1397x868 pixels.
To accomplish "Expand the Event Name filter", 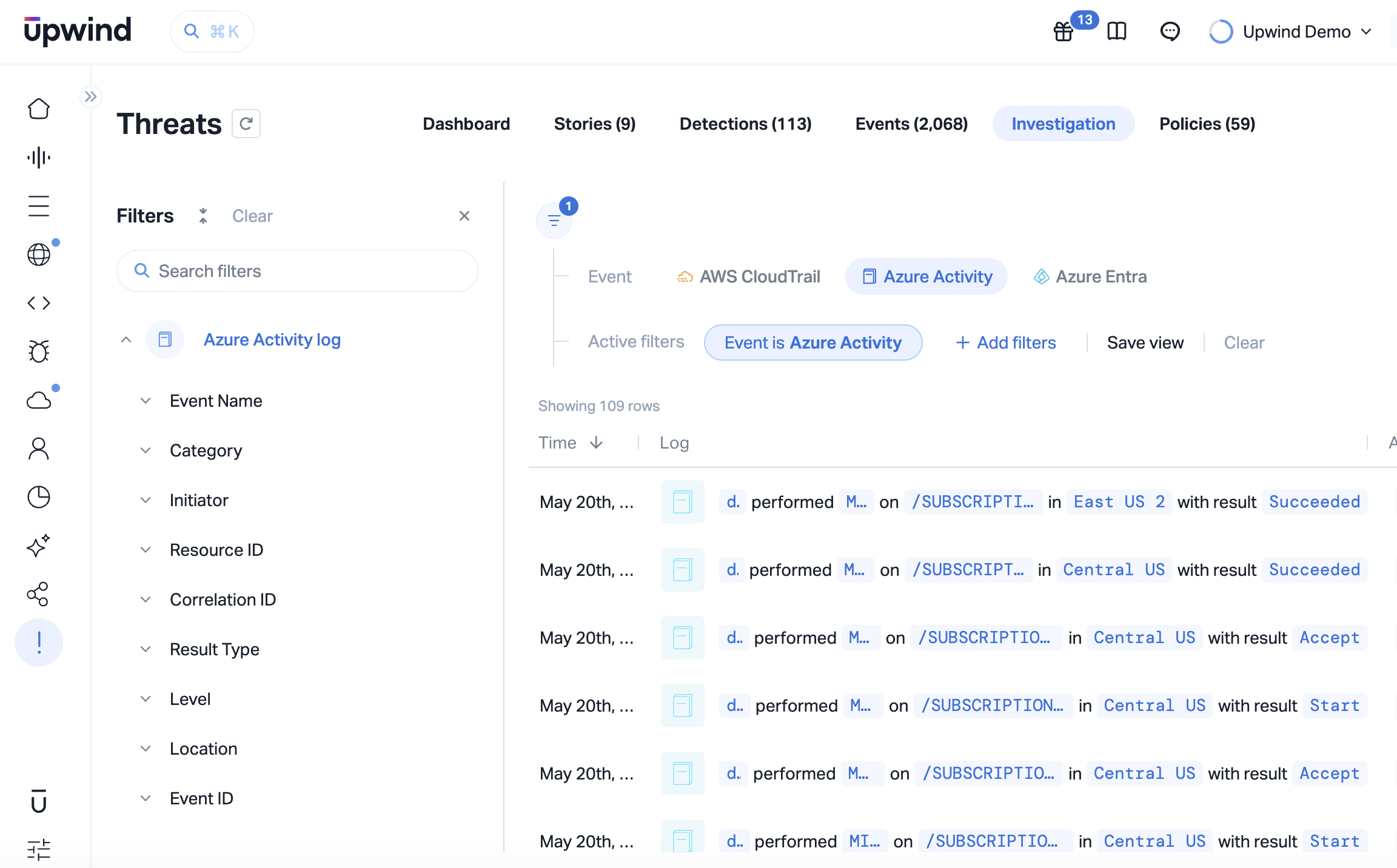I will point(146,401).
